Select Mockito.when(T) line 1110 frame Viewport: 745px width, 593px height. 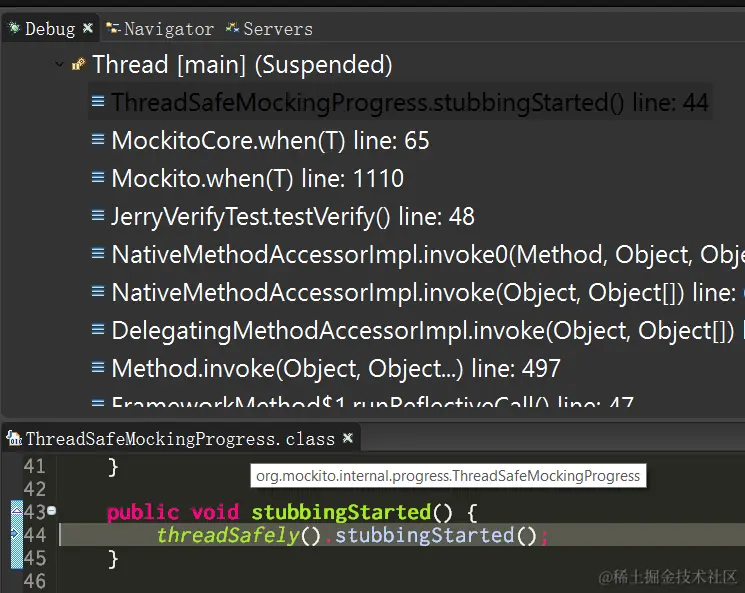point(258,178)
